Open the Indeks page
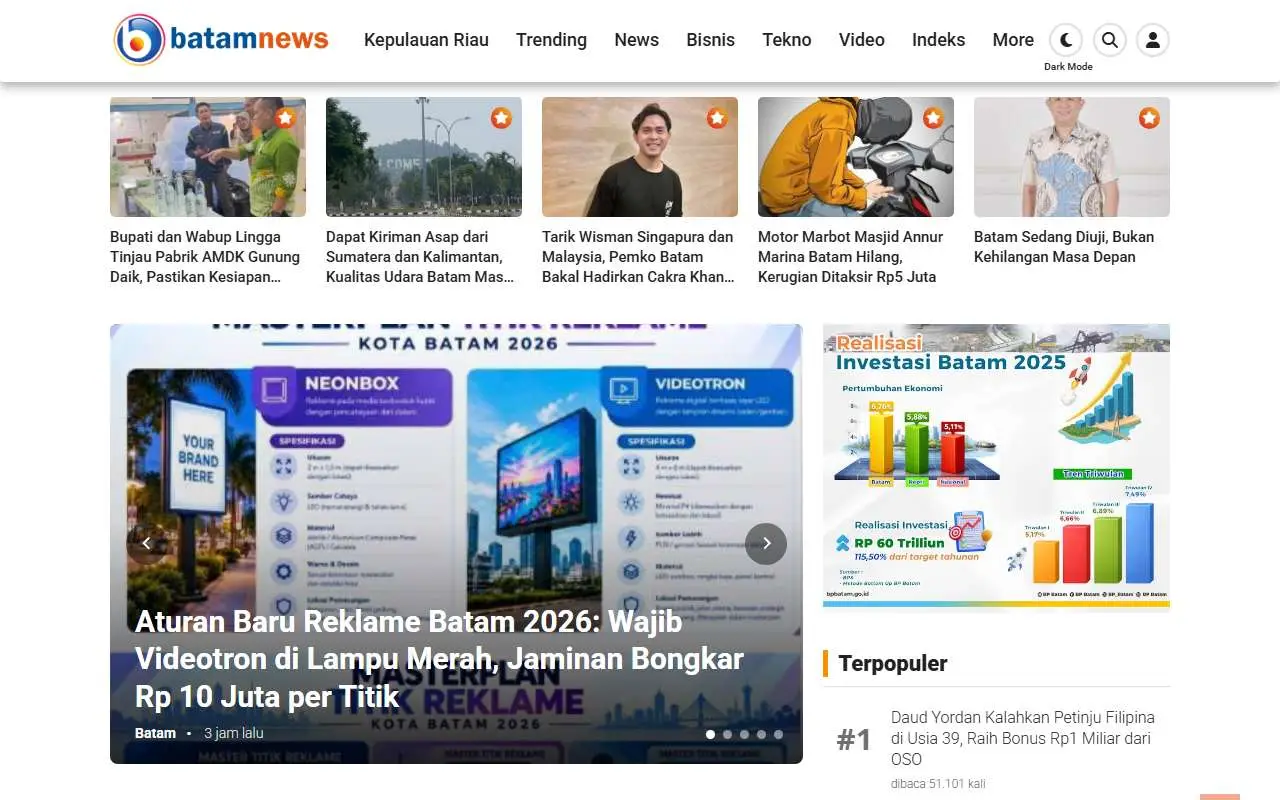1280x800 pixels. click(x=939, y=40)
